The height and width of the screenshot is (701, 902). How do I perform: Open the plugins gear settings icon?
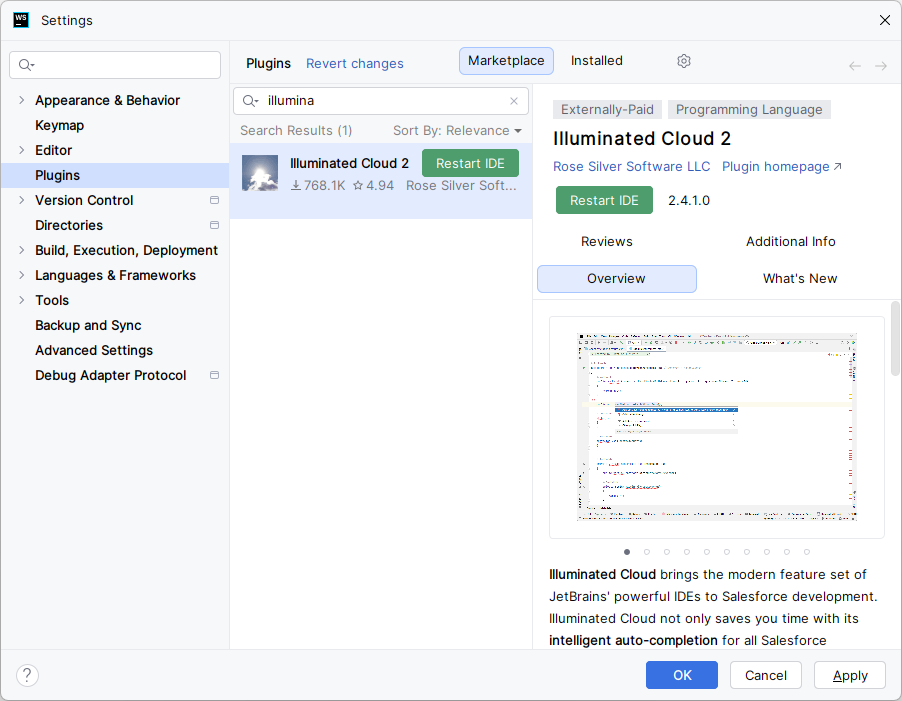tap(683, 61)
